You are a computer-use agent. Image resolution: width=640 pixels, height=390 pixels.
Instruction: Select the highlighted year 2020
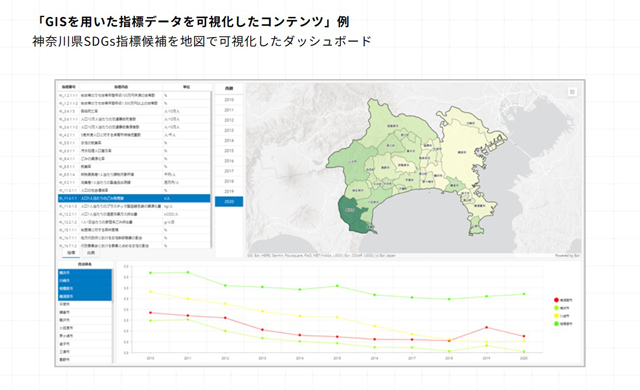point(229,202)
